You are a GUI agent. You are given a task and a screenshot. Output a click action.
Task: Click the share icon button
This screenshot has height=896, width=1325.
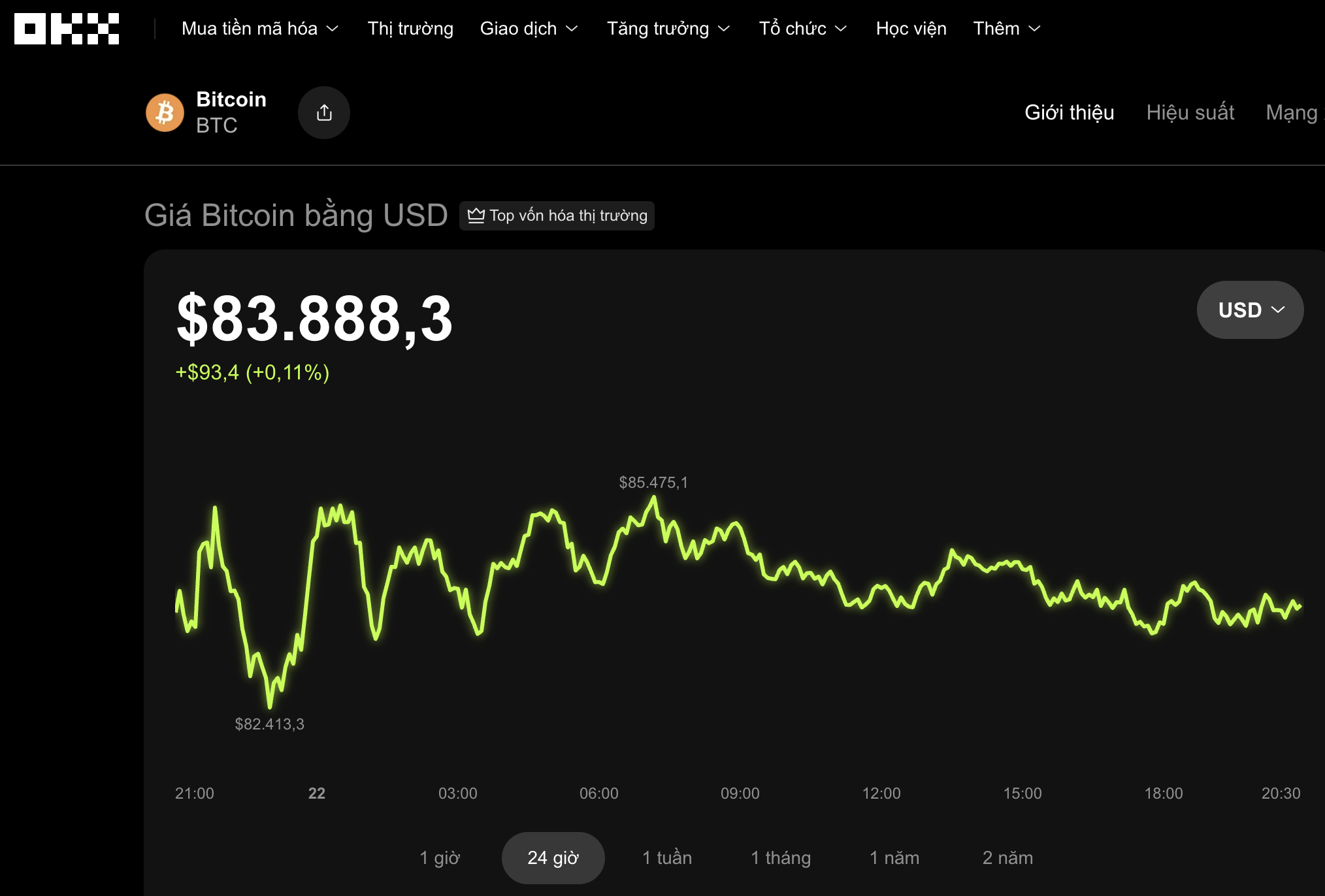click(x=324, y=112)
